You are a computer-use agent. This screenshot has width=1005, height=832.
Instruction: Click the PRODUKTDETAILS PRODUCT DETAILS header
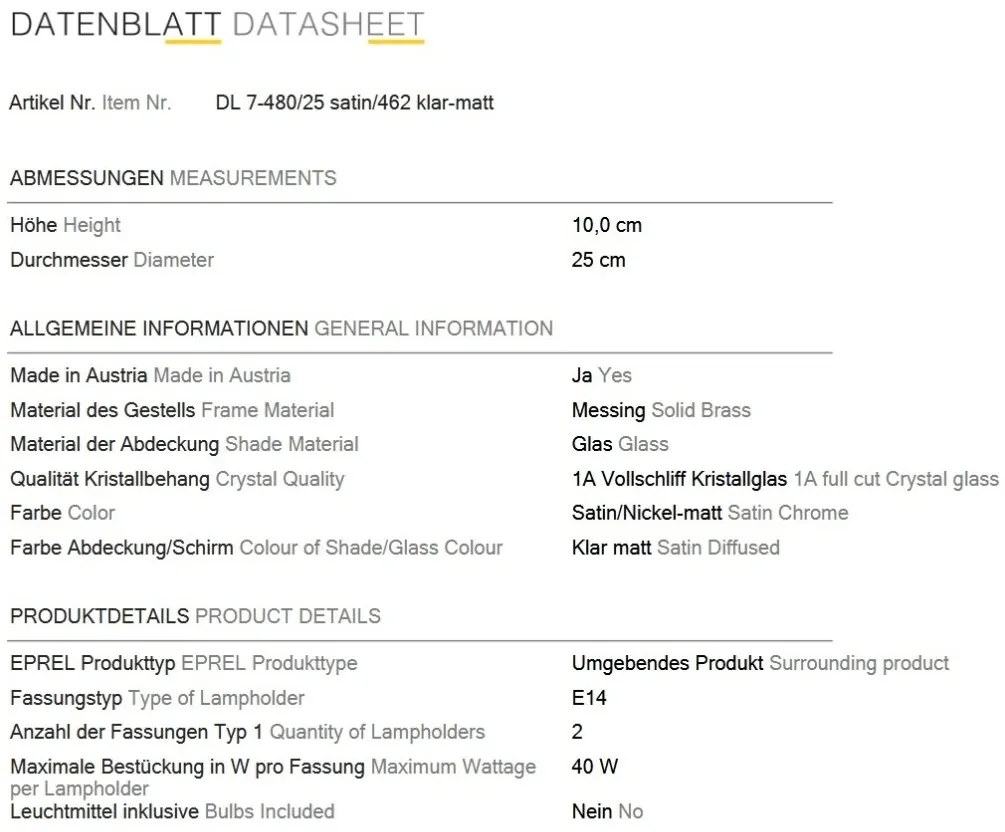[x=195, y=616]
